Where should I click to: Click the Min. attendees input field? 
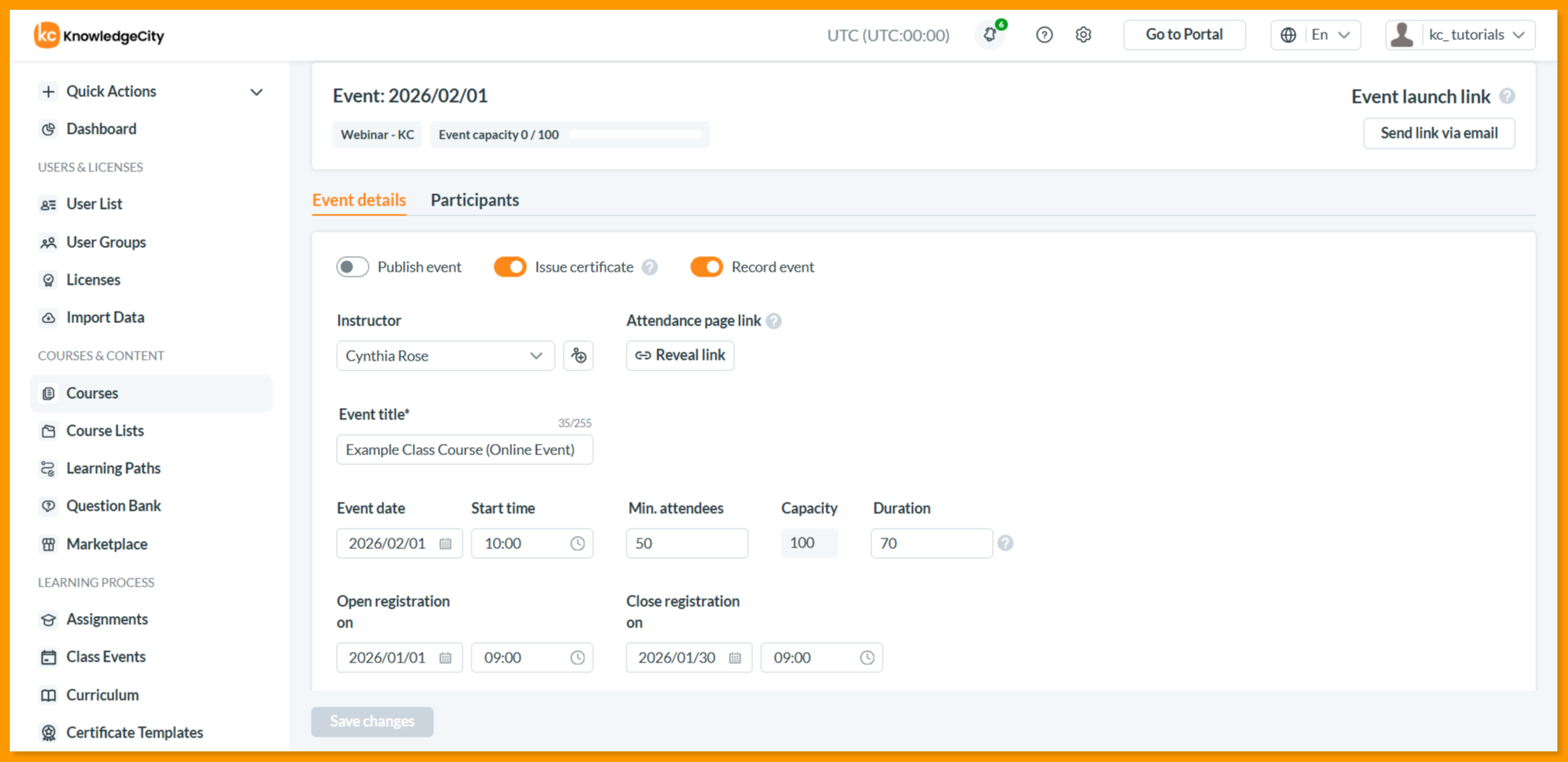click(x=687, y=543)
